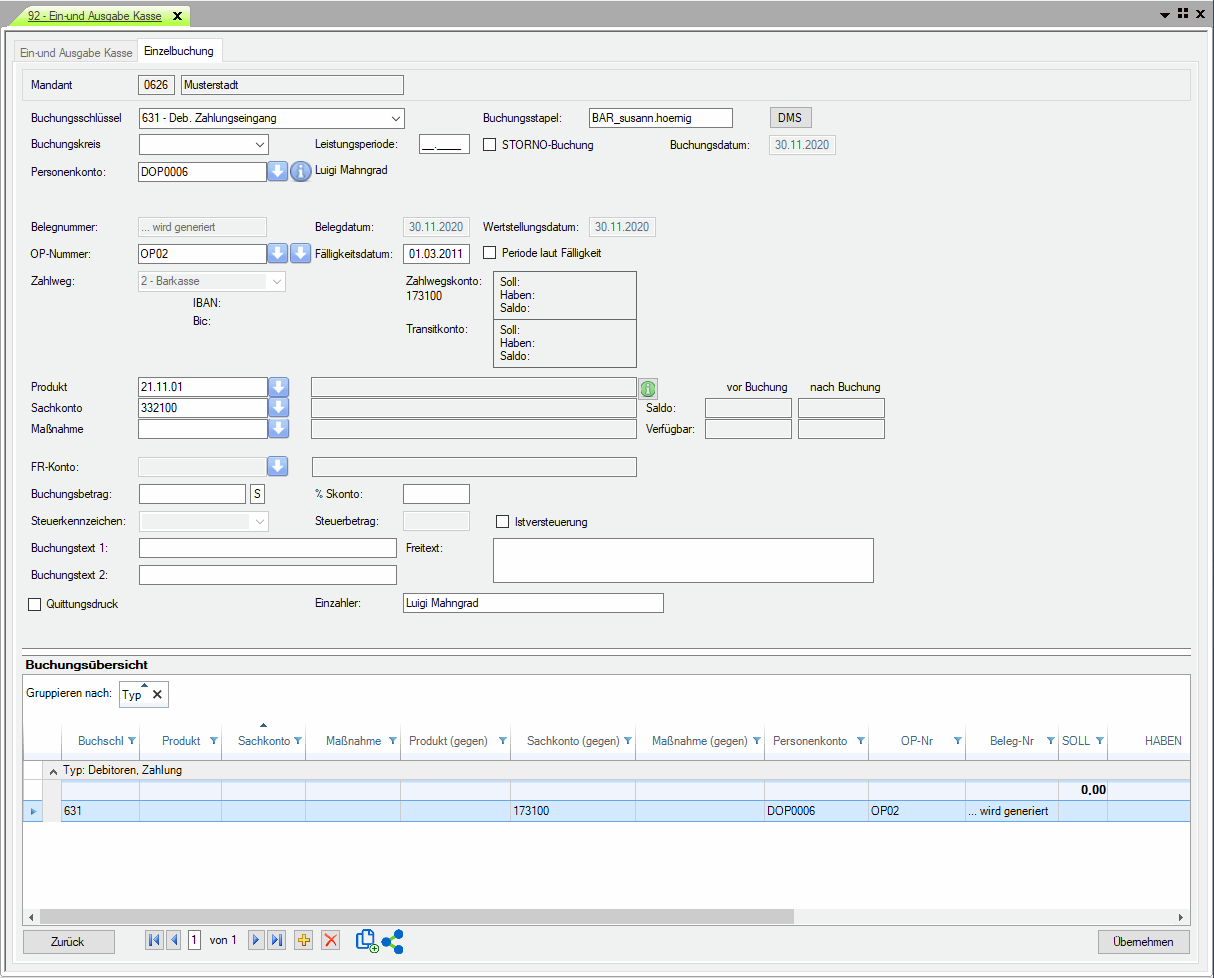Open the filter on the Produkt column

(x=213, y=741)
